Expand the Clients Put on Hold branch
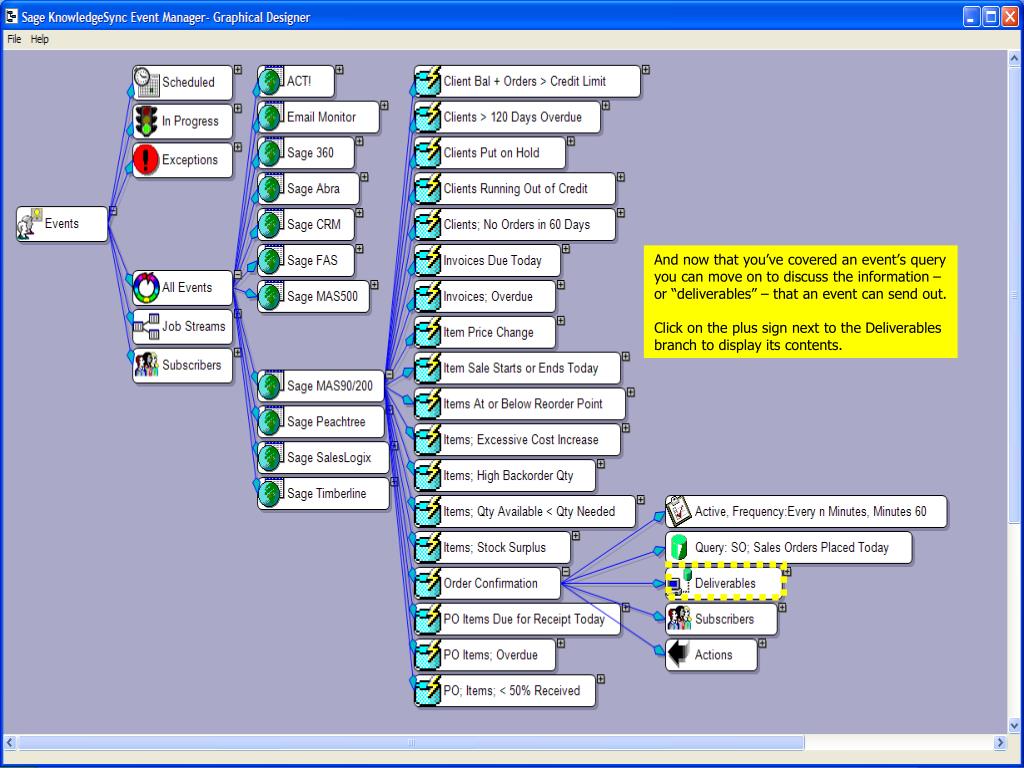 [571, 141]
